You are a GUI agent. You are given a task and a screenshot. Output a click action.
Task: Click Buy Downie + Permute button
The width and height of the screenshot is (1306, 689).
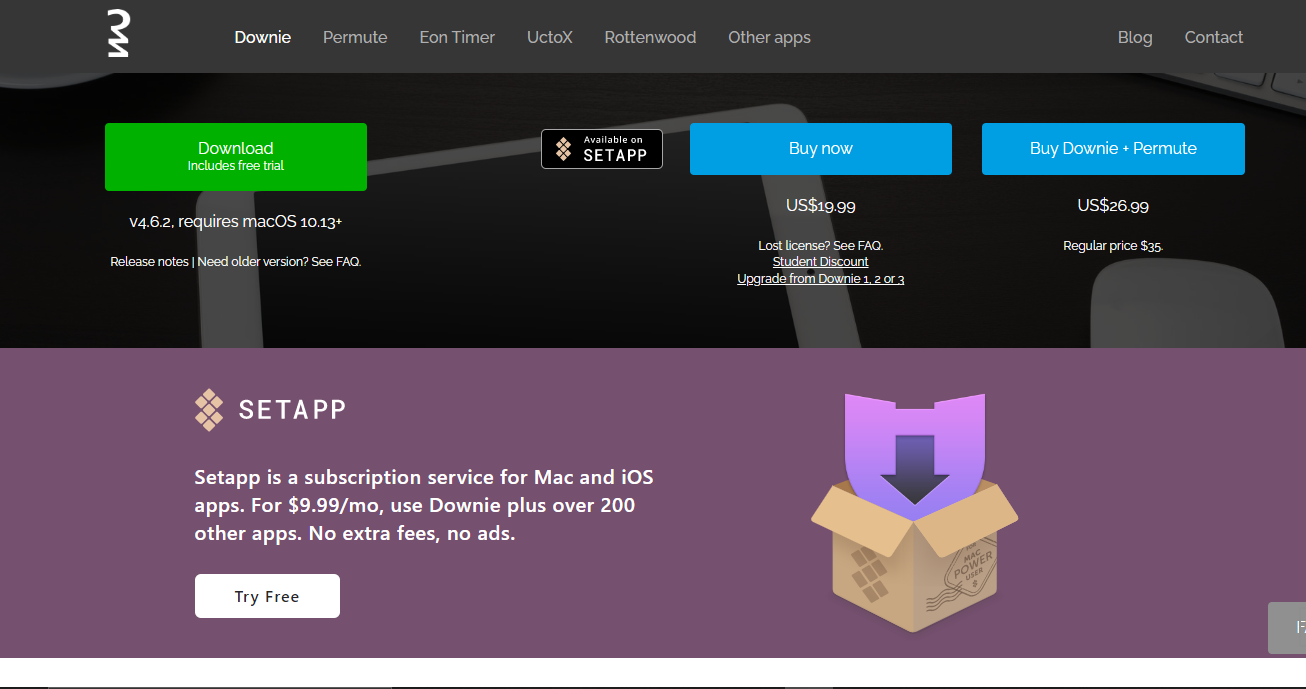click(x=1113, y=149)
